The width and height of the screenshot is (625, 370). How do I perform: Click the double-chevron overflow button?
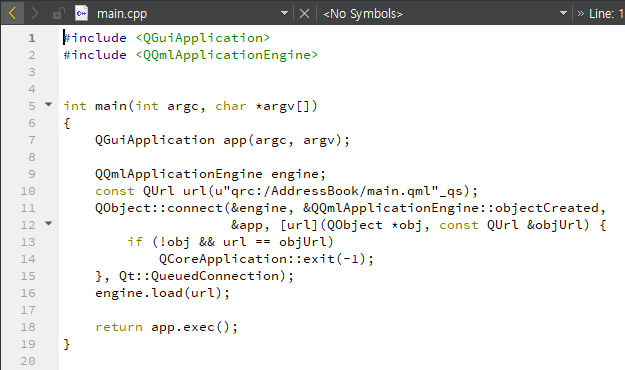point(580,14)
